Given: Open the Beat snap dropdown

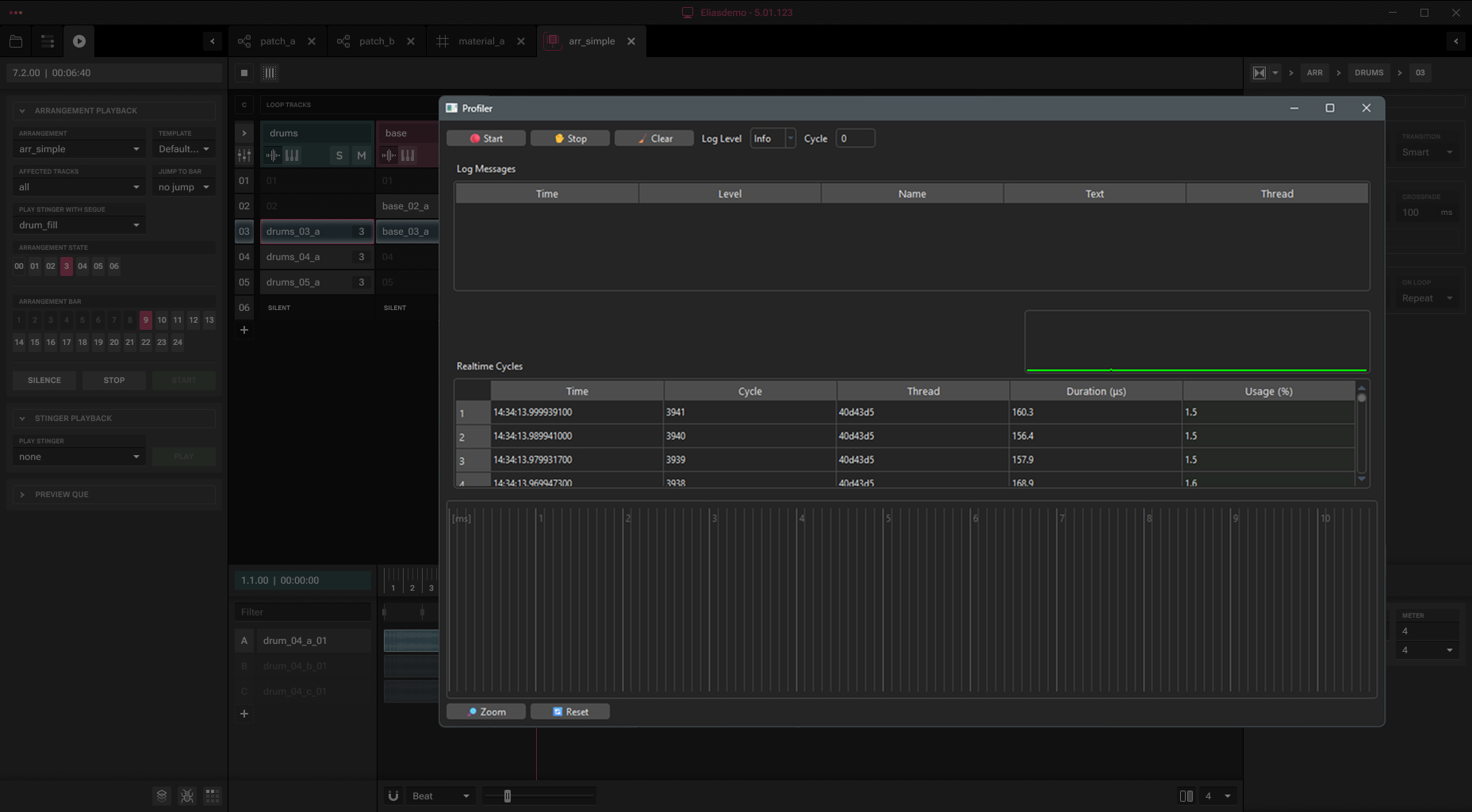Looking at the screenshot, I should click(441, 796).
